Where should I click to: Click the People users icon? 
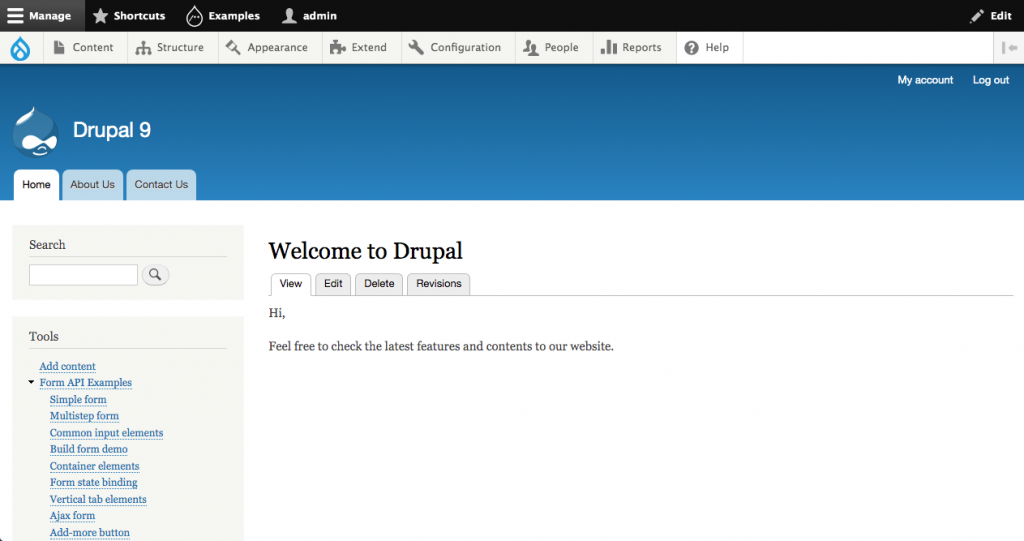[531, 48]
